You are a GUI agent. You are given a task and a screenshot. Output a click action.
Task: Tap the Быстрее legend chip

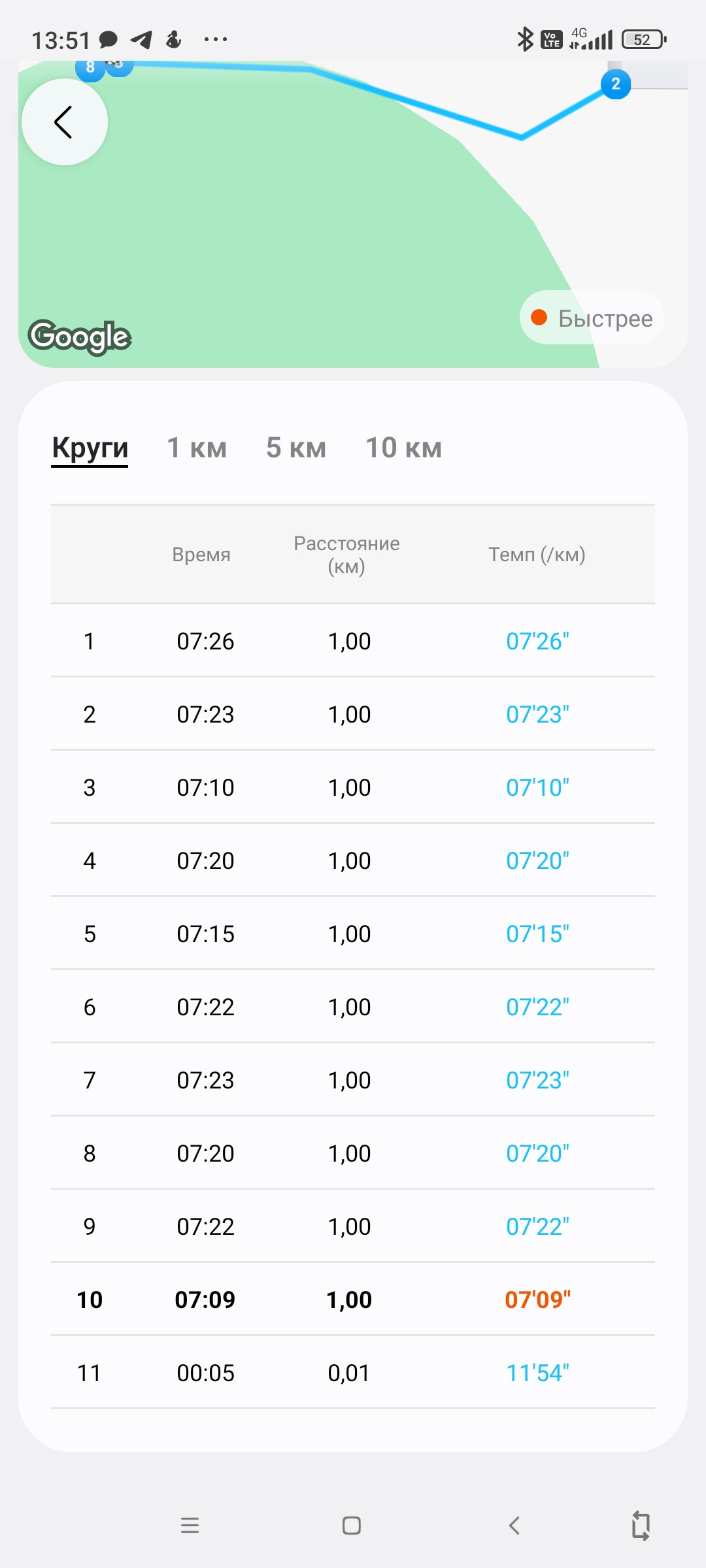click(592, 318)
